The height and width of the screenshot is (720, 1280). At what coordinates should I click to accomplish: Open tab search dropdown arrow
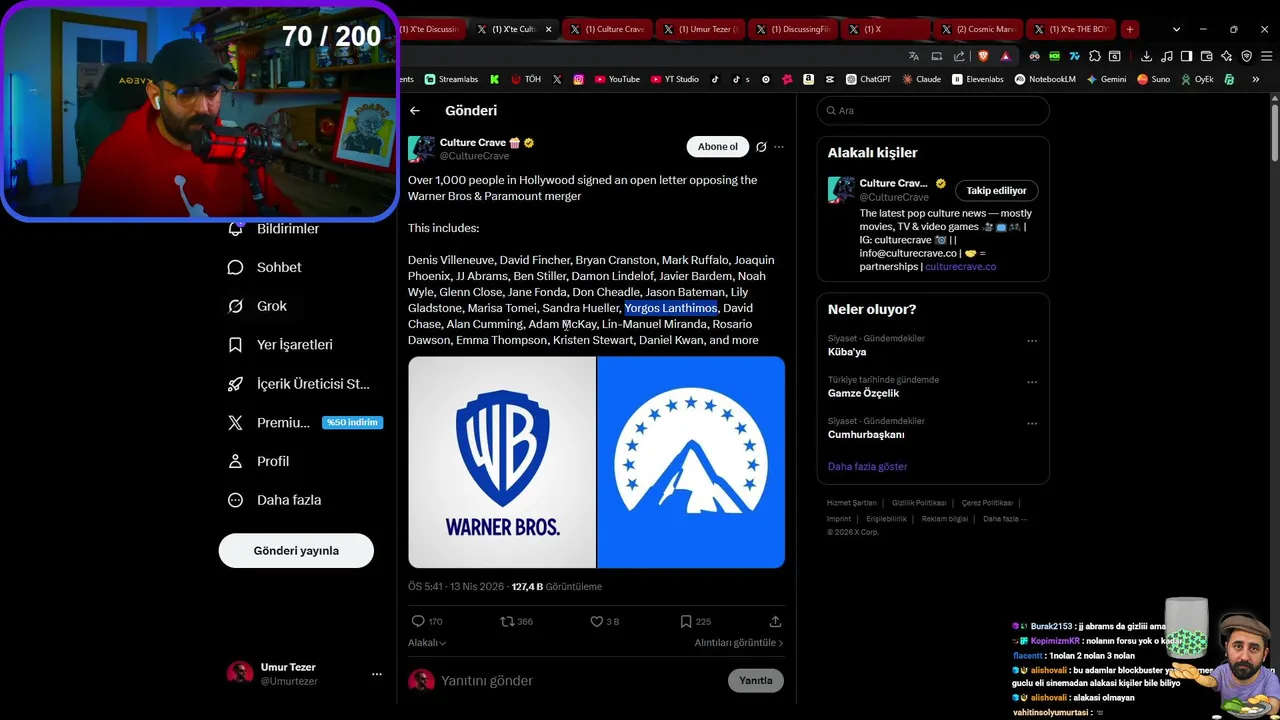[1176, 29]
